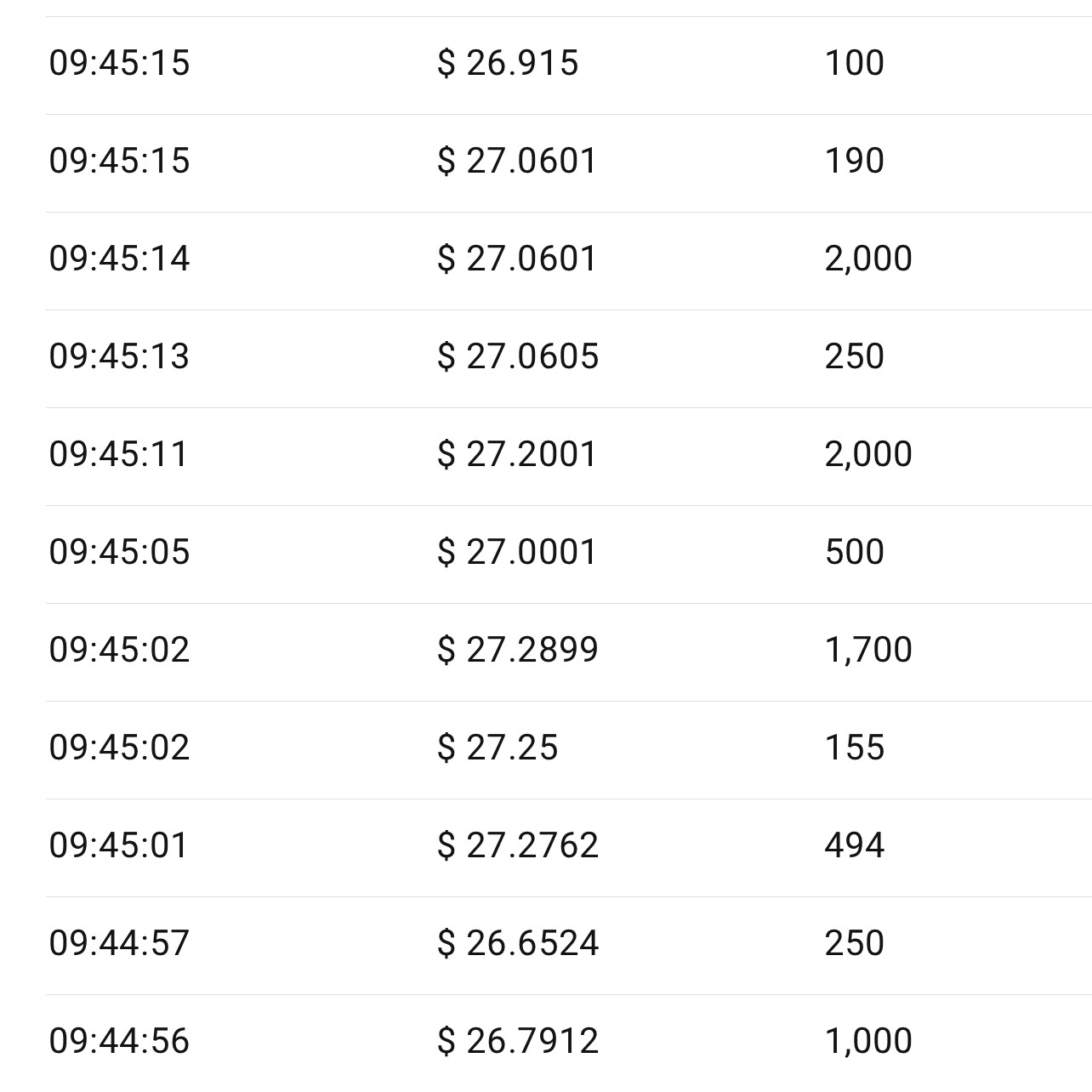The width and height of the screenshot is (1092, 1092).
Task: Click the 09:45:01 time cell
Action: (x=118, y=845)
